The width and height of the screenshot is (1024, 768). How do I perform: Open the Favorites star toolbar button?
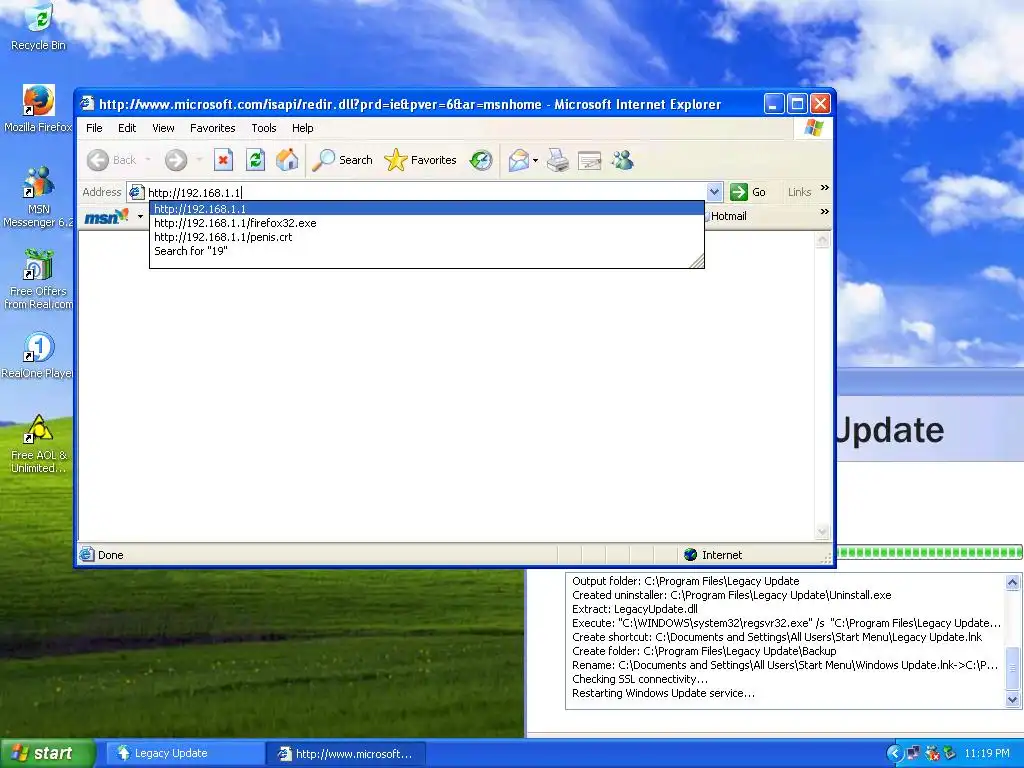pyautogui.click(x=421, y=160)
